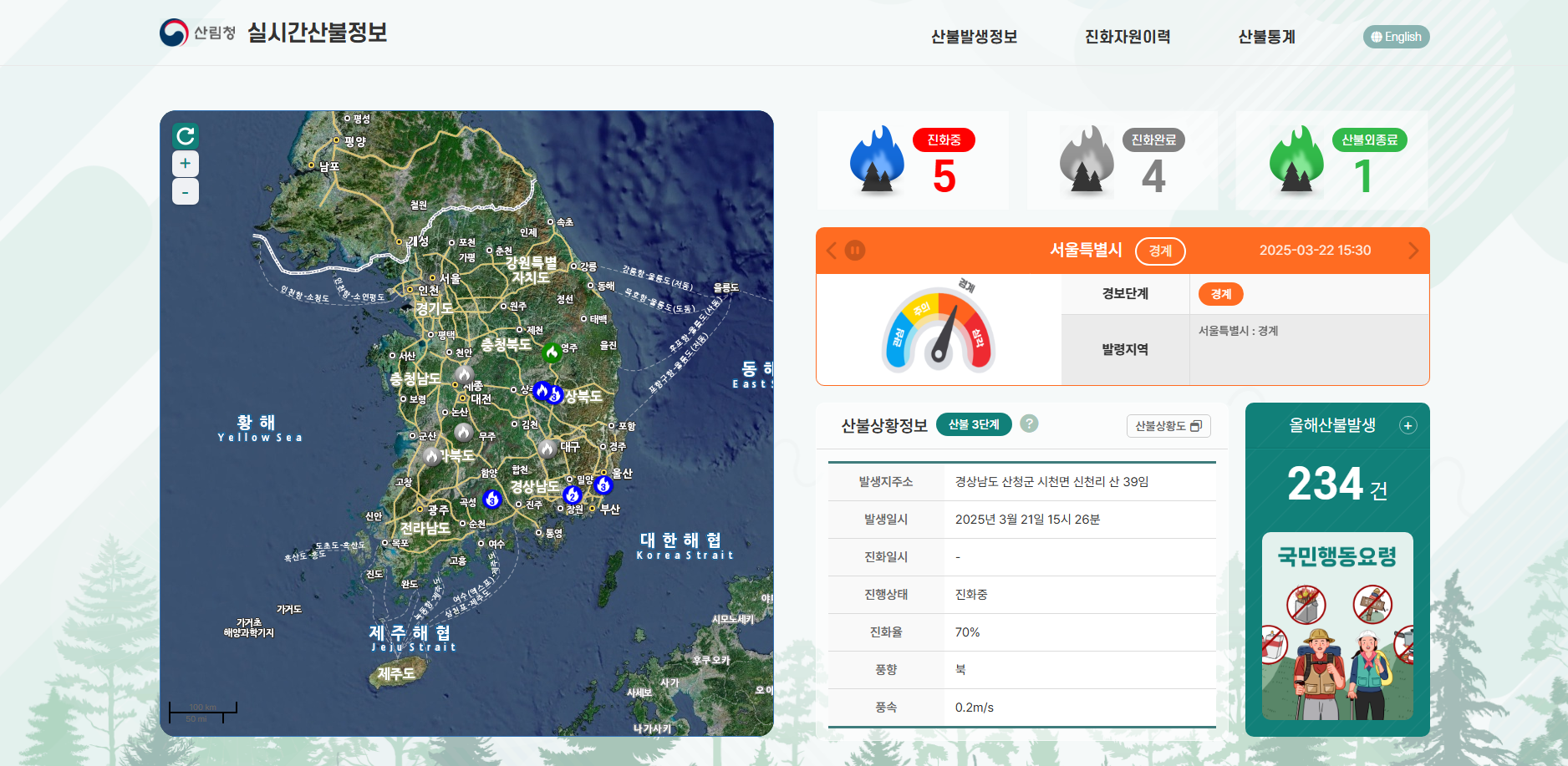Click the 실시간산불정보 site title
Image resolution: width=1568 pixels, height=766 pixels.
318,33
